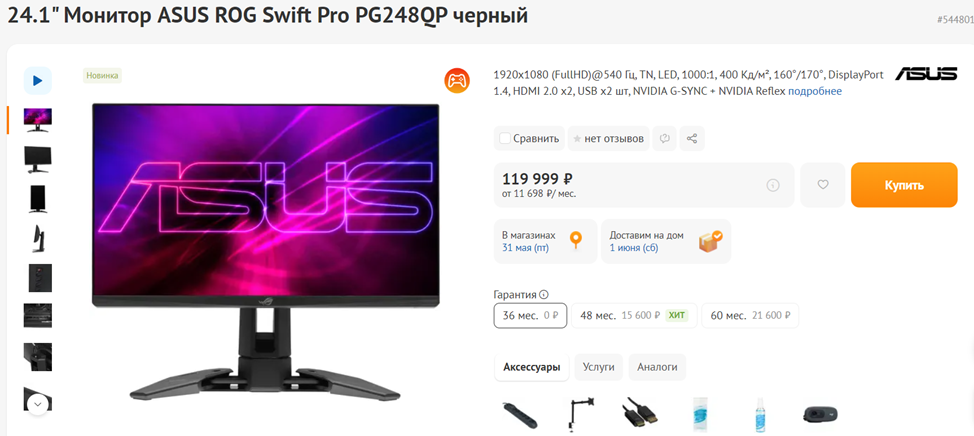Select the 36 мес. warranty option
The image size is (974, 436).
pyautogui.click(x=530, y=316)
